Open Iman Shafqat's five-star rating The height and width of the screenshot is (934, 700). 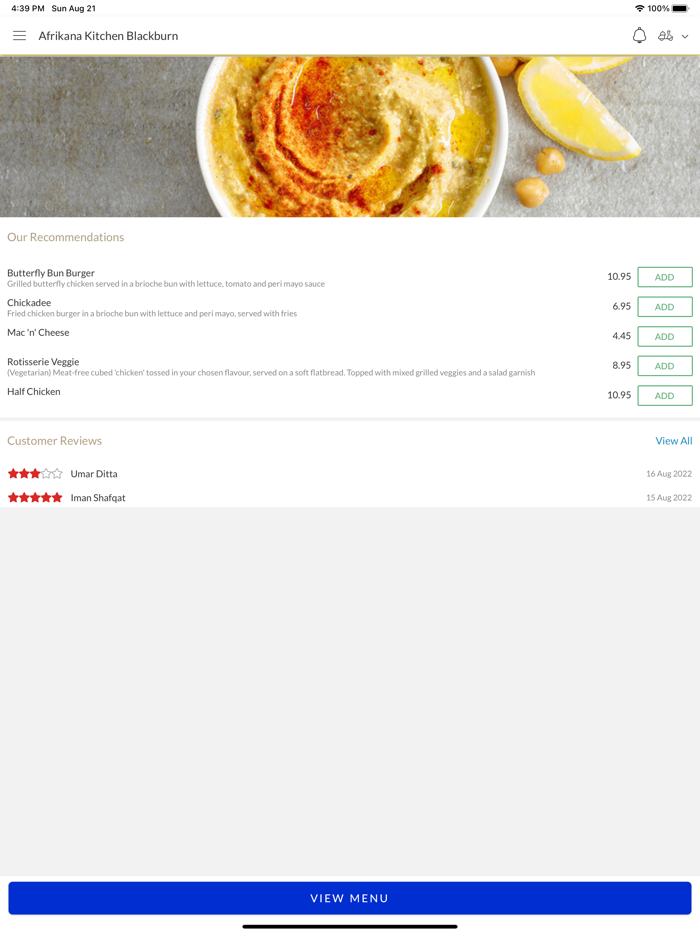(x=35, y=497)
